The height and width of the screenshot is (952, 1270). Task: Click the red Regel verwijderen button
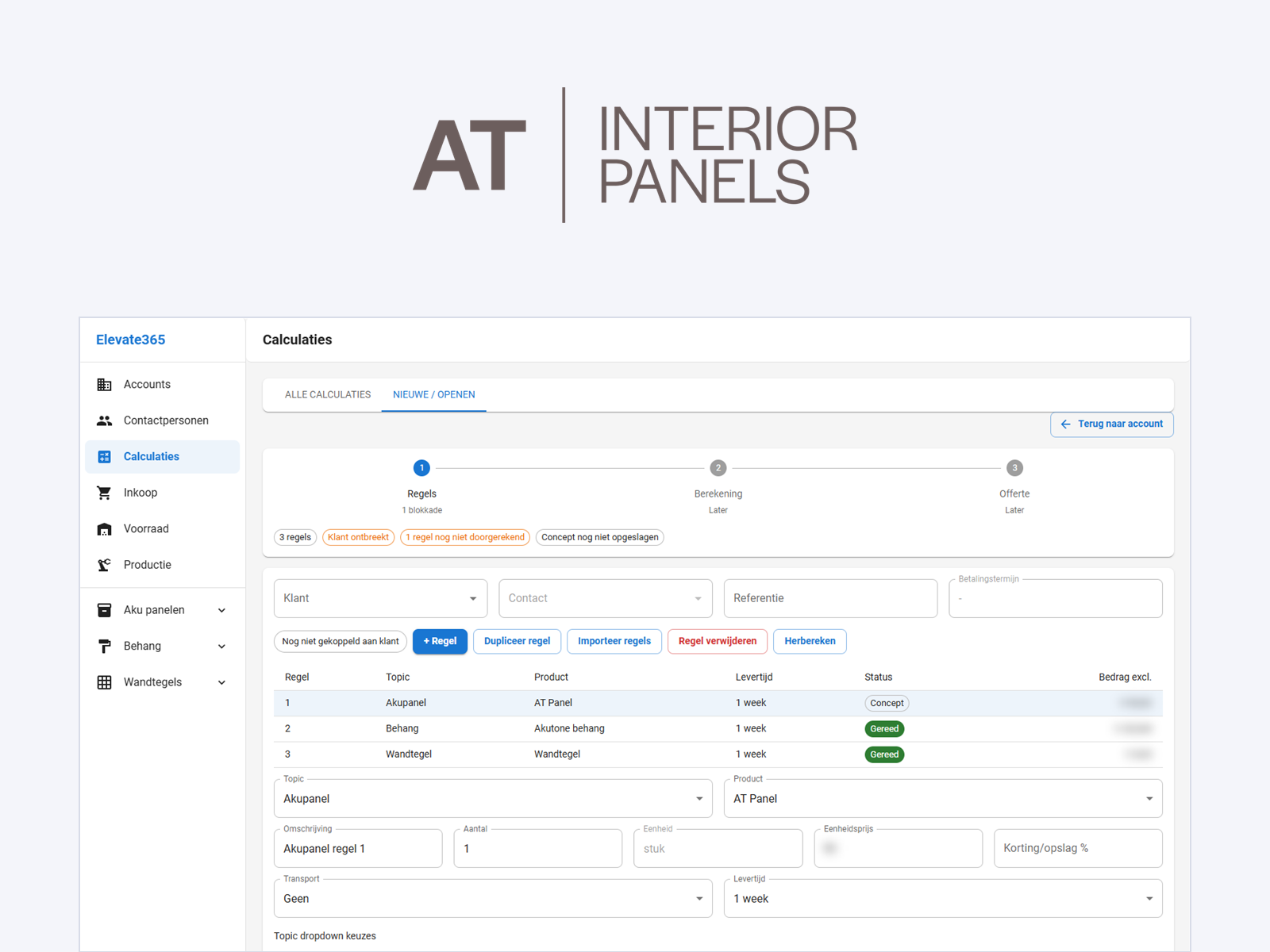click(x=718, y=641)
